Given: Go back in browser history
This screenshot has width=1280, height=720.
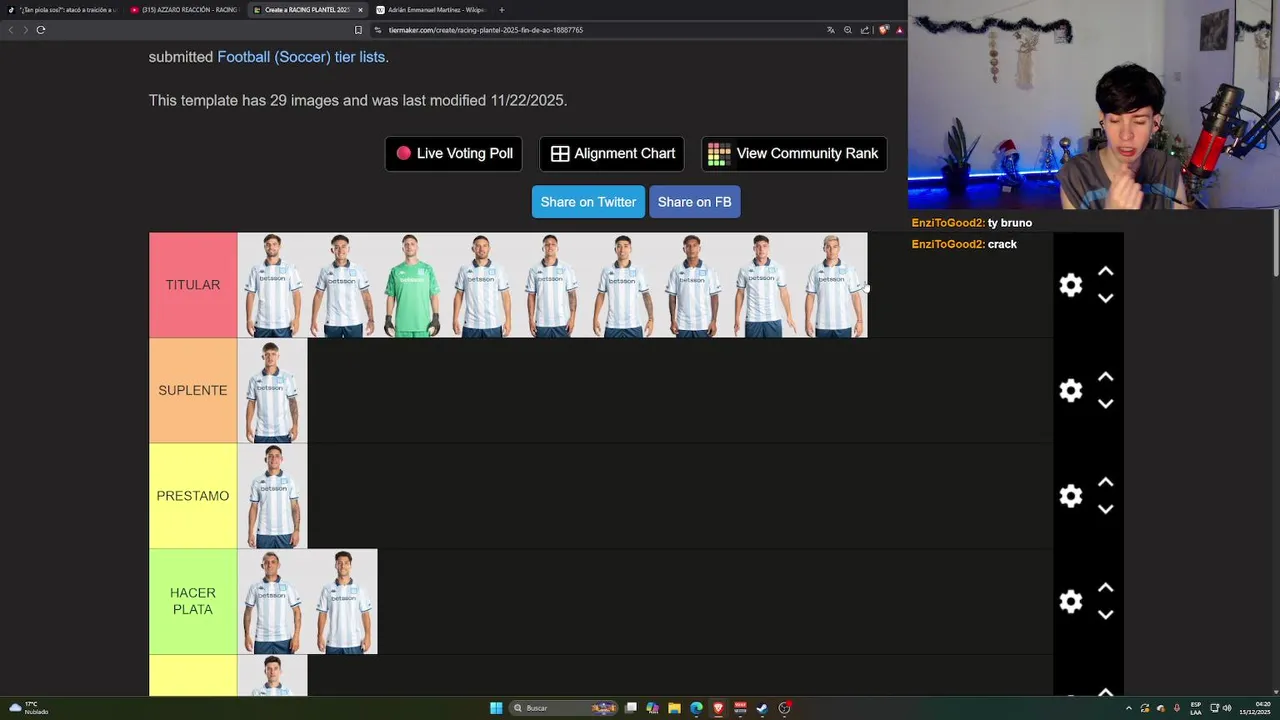Looking at the screenshot, I should (11, 30).
